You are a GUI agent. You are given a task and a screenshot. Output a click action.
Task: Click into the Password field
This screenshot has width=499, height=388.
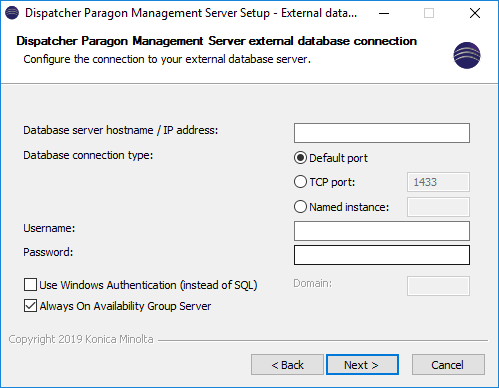pos(382,255)
